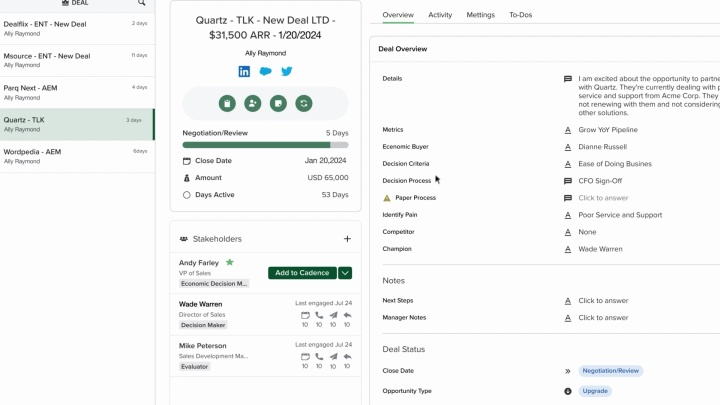This screenshot has height=405, width=720.
Task: Click the sticky note action icon
Action: coord(278,103)
